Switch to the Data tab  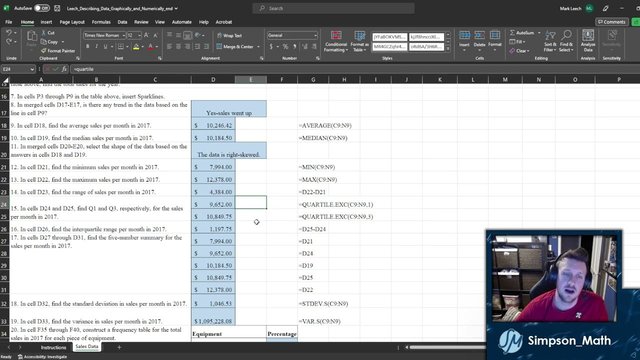tap(122, 22)
